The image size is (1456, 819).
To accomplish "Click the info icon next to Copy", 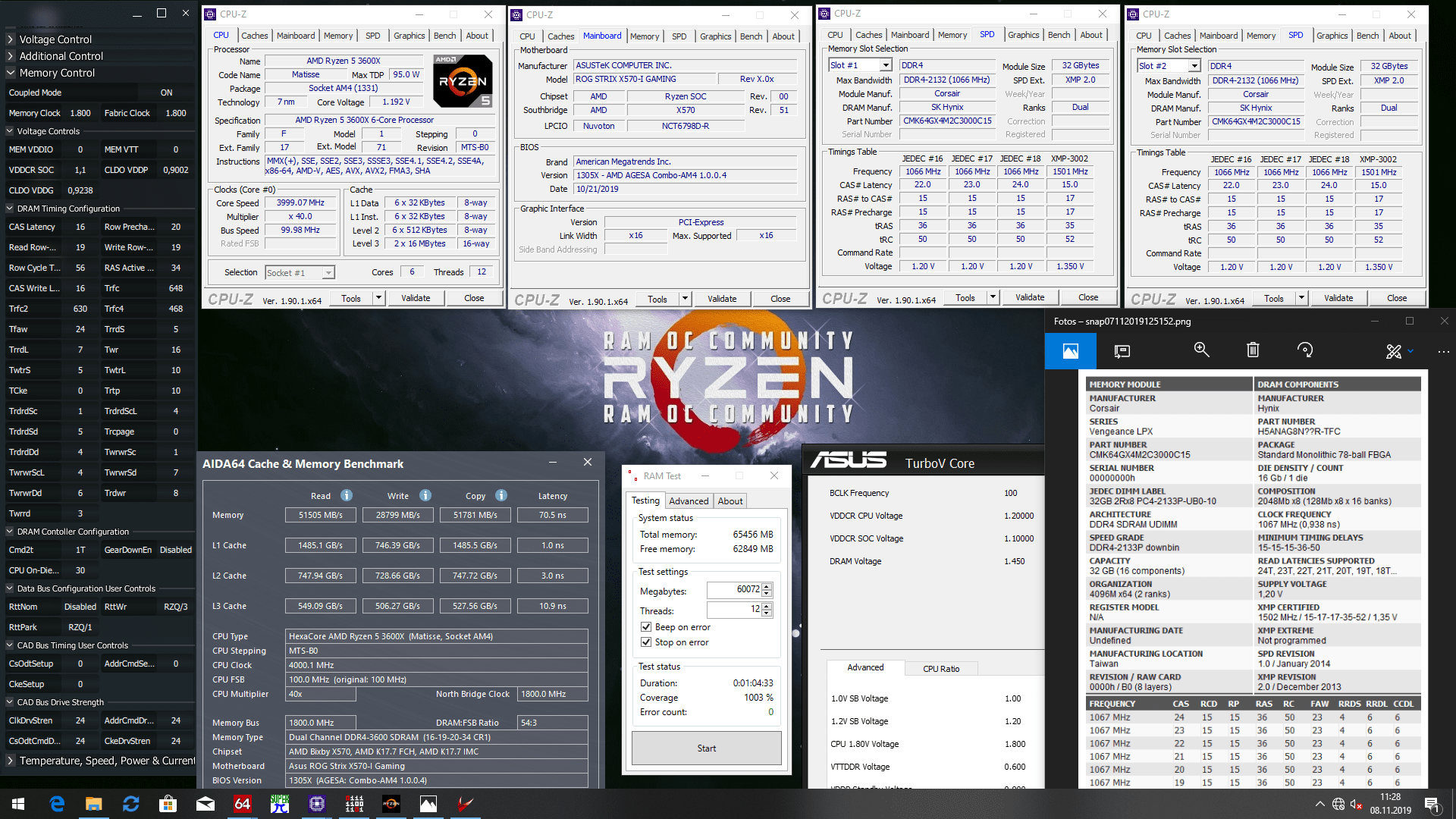I will pos(501,495).
